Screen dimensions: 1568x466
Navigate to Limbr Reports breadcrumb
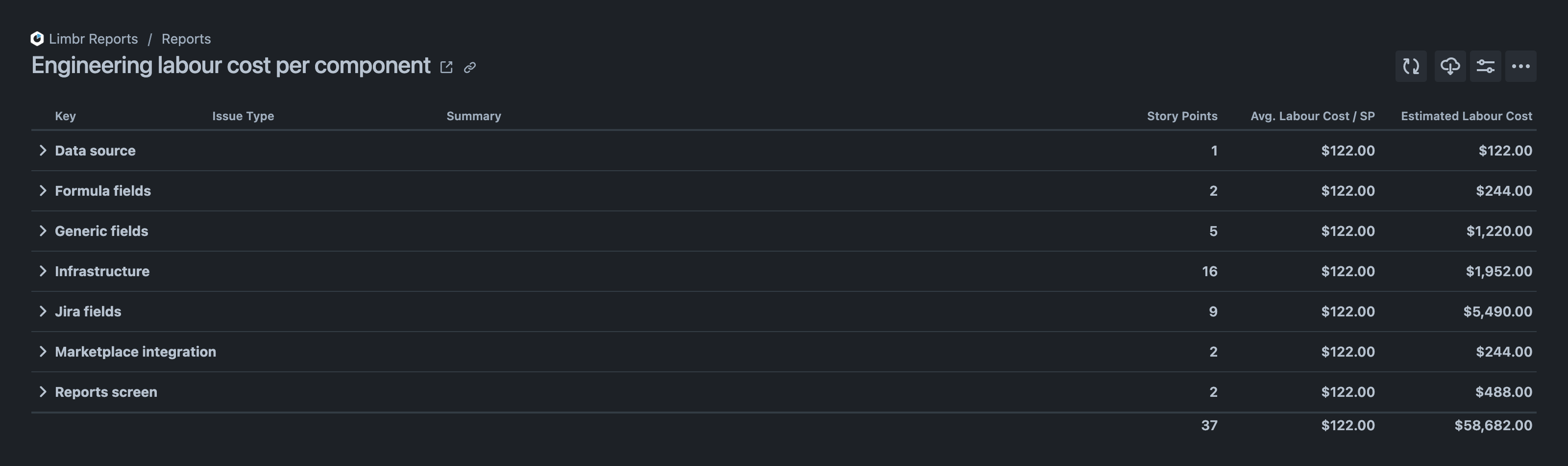click(x=94, y=38)
